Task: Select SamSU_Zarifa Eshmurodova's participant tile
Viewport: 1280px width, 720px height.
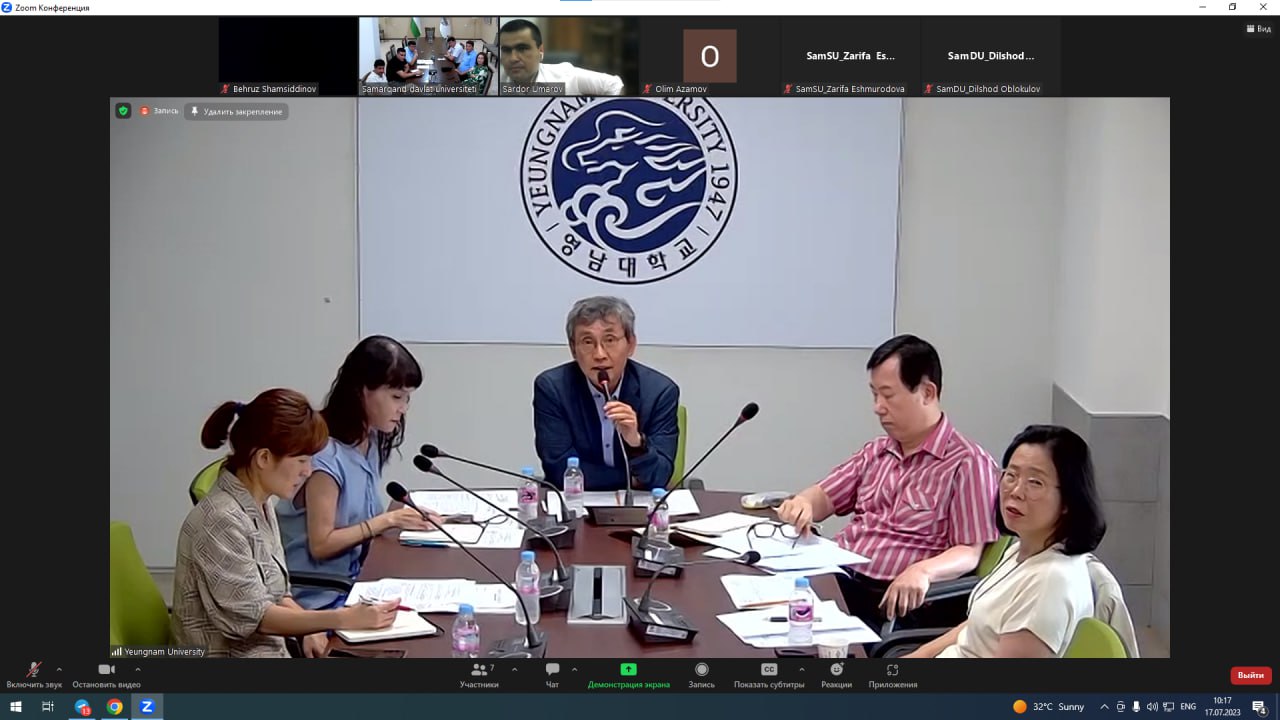Action: coord(850,56)
